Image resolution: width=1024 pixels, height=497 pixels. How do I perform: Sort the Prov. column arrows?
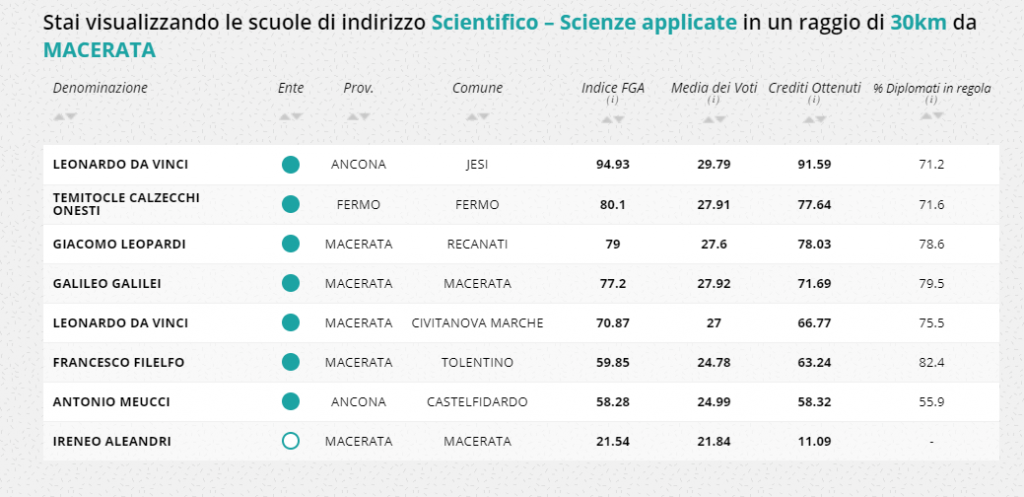tap(359, 116)
